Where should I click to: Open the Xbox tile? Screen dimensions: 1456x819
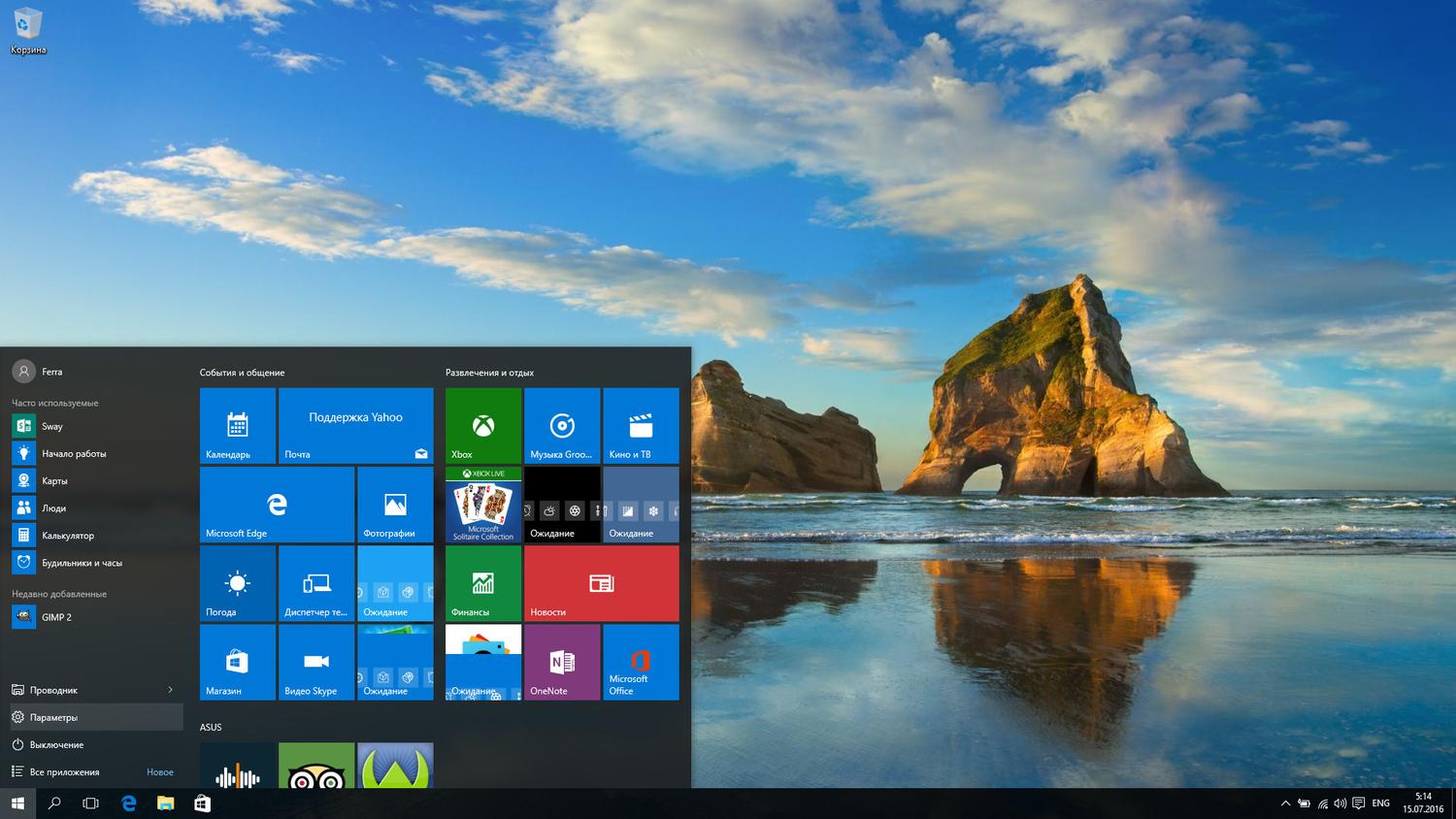(x=482, y=425)
